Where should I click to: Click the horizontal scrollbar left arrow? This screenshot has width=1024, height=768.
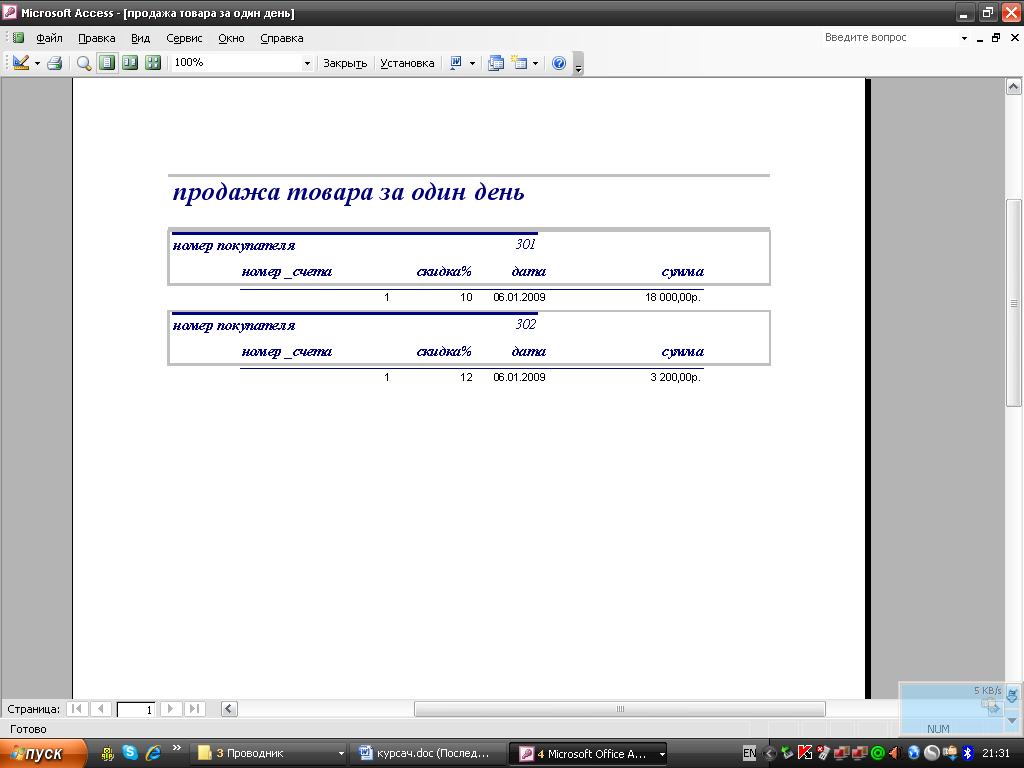pyautogui.click(x=229, y=709)
